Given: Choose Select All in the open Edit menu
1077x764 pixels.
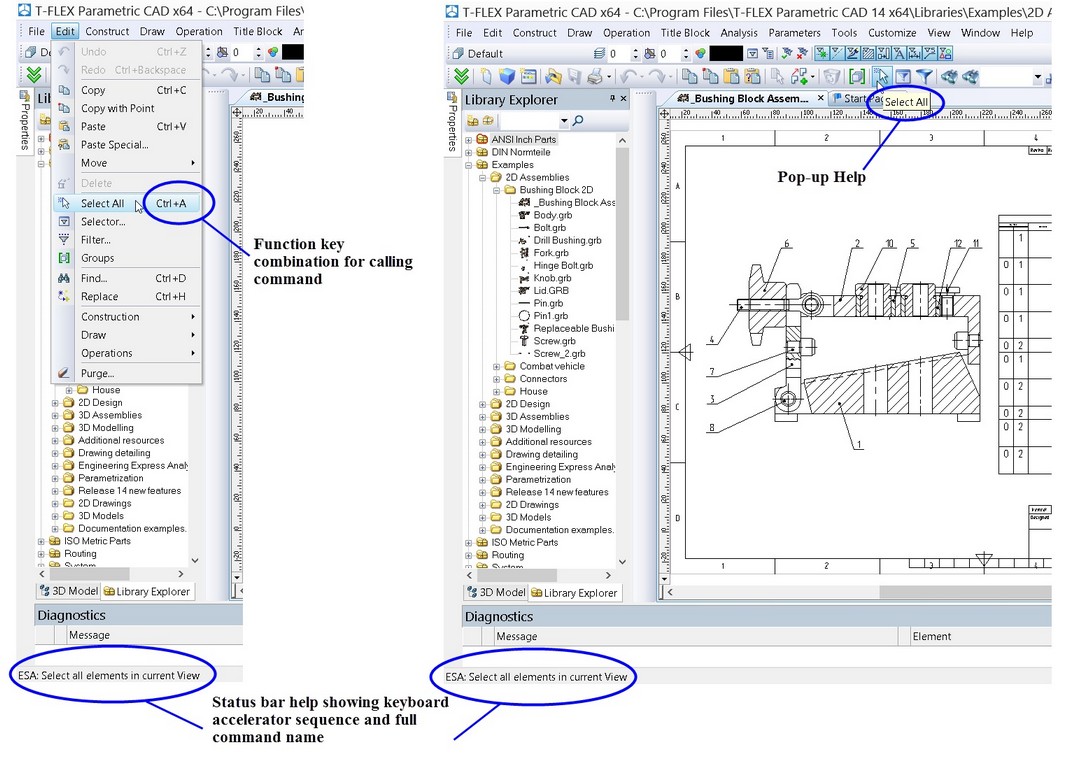Looking at the screenshot, I should 126,203.
